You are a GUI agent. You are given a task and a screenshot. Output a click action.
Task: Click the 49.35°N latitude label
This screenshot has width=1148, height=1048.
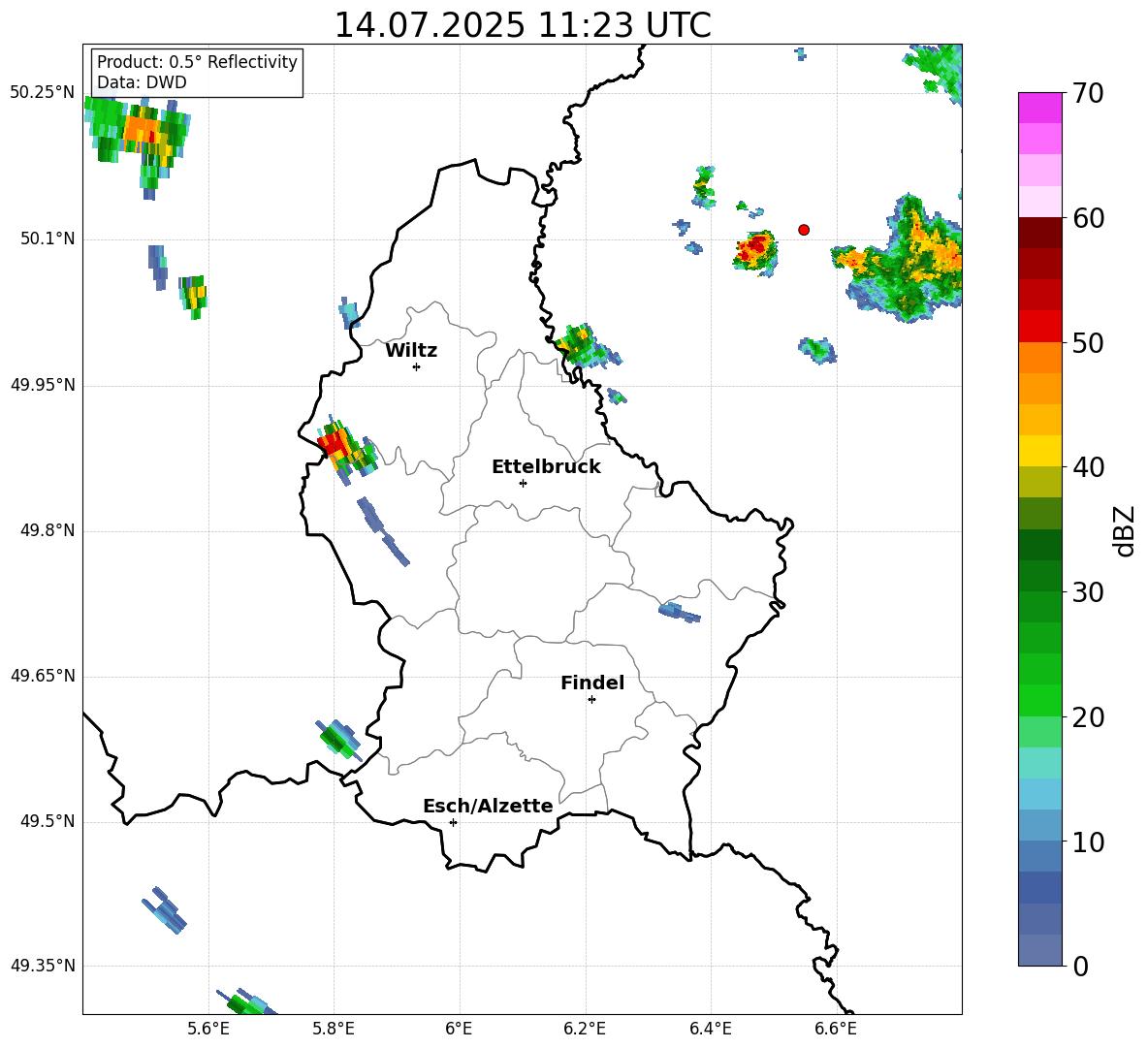43,967
